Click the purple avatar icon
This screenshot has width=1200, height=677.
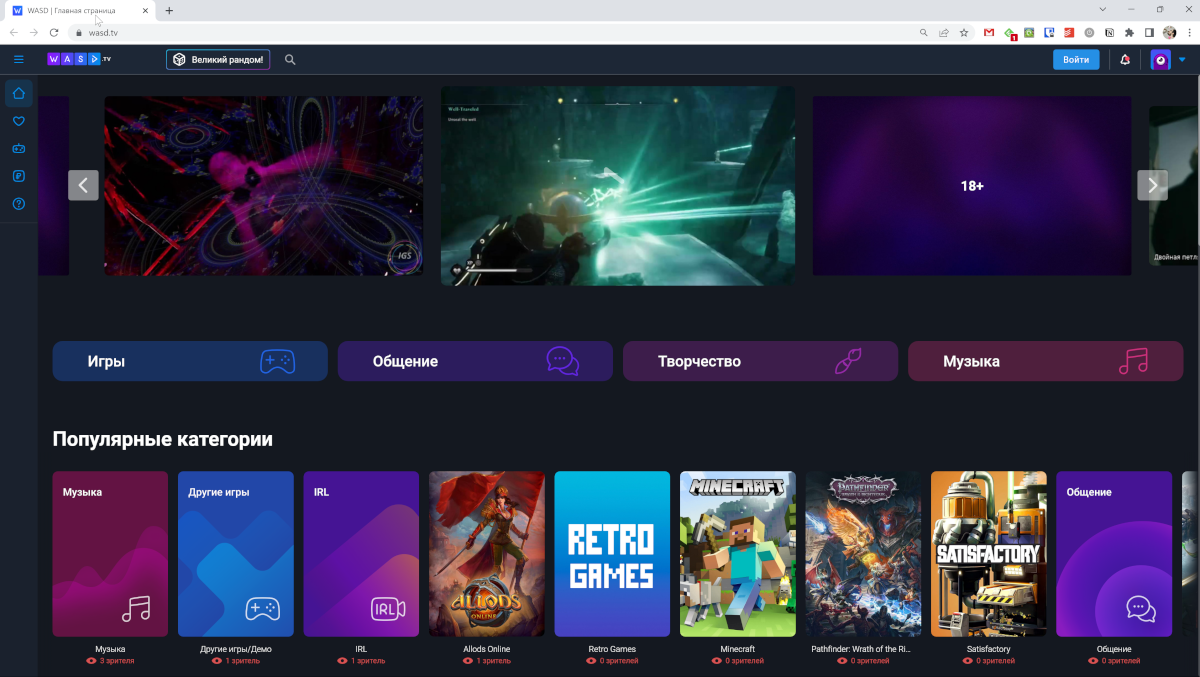pos(1160,60)
